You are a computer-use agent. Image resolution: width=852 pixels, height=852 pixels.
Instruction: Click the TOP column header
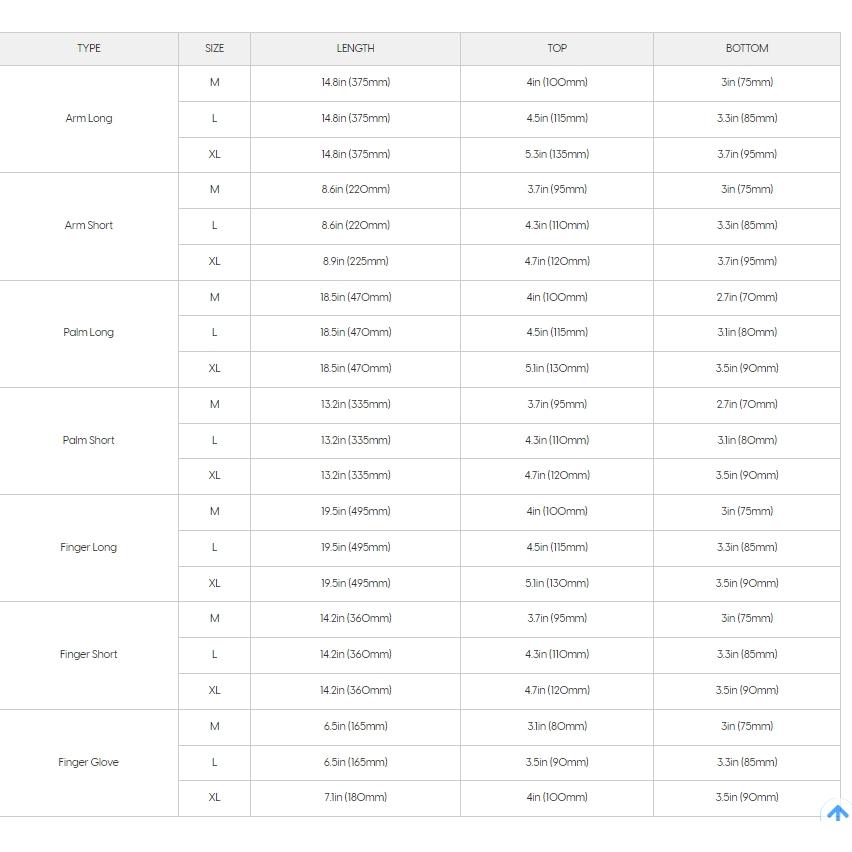coord(557,48)
